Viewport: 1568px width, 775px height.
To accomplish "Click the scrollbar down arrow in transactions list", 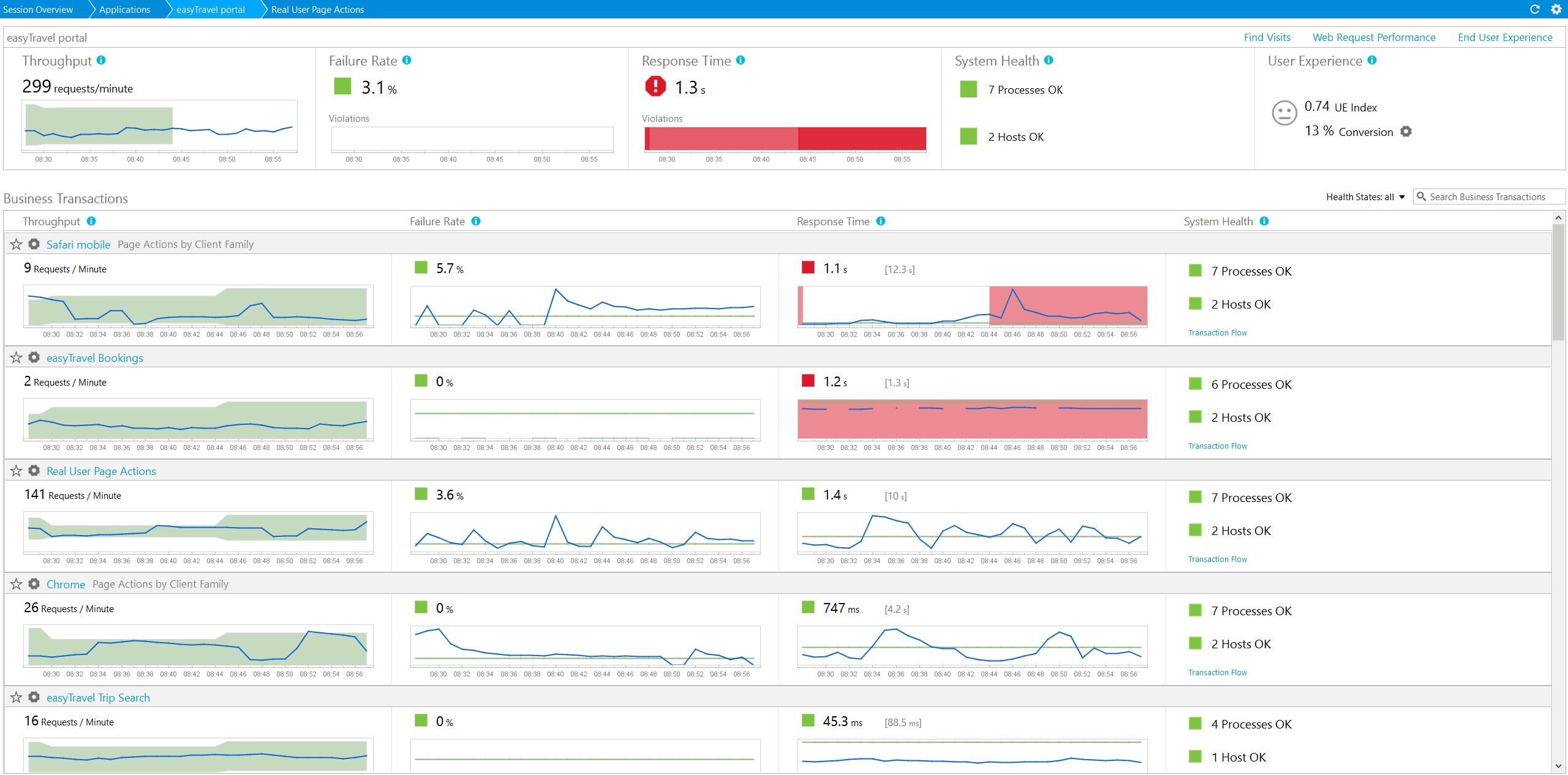I will click(x=1558, y=766).
